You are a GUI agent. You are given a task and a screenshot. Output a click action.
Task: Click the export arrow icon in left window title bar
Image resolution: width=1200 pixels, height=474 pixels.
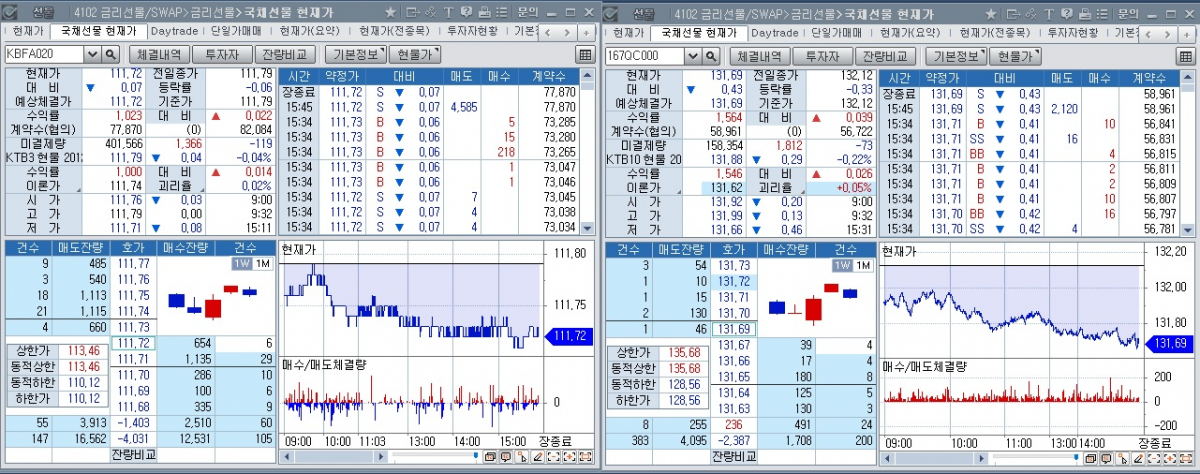tap(413, 12)
